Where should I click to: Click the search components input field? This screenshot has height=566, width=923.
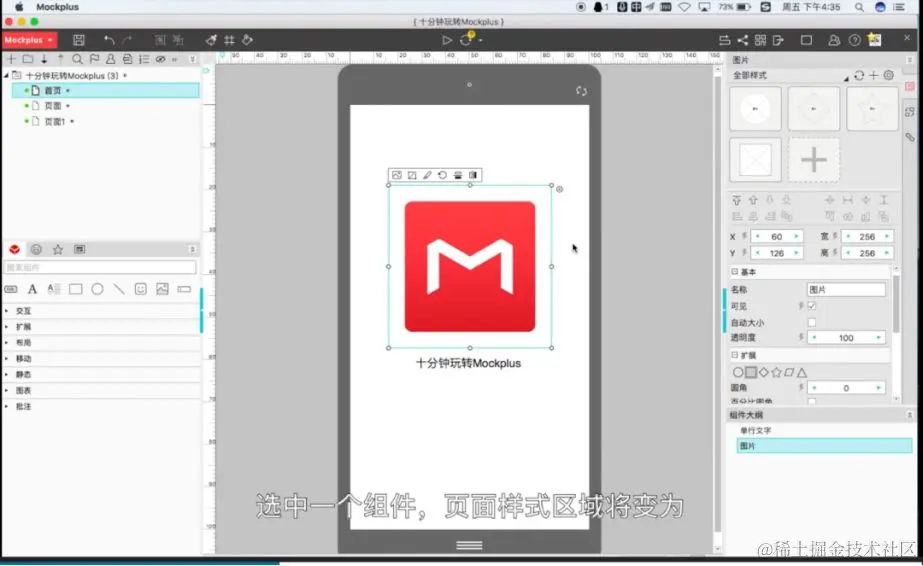tap(100, 267)
